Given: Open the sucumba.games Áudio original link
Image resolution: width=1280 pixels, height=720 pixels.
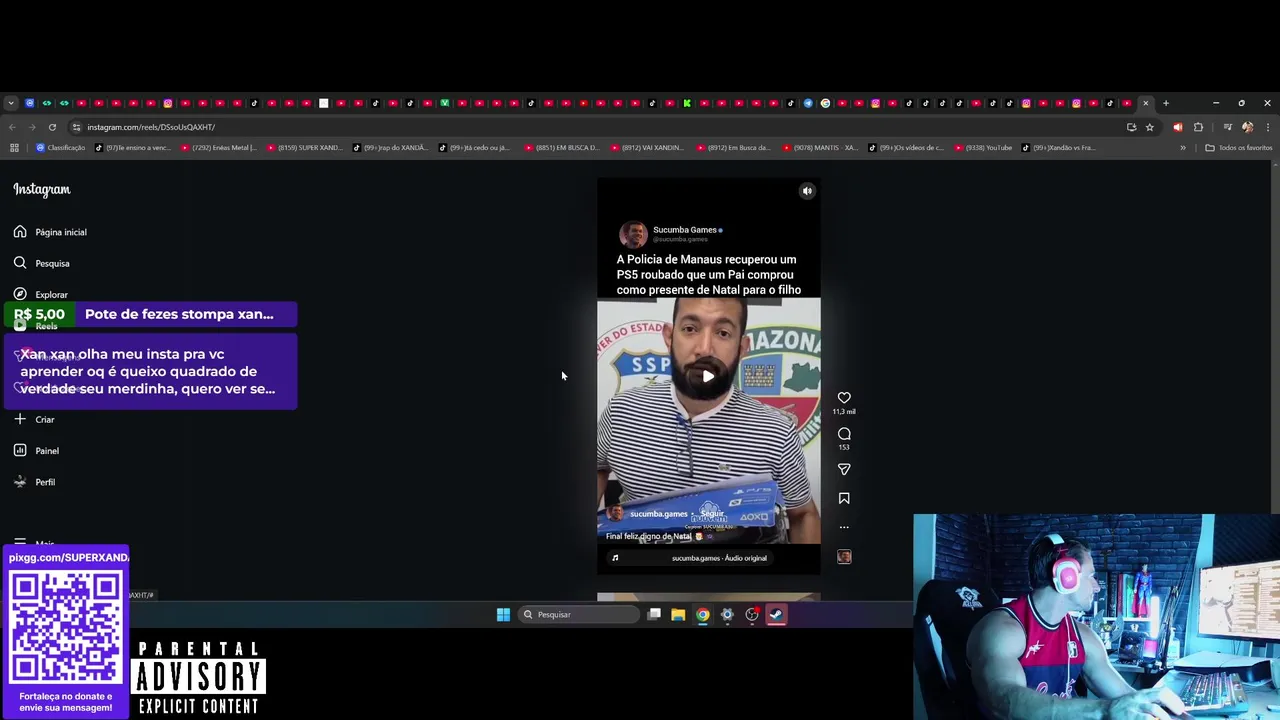Looking at the screenshot, I should click(x=719, y=558).
